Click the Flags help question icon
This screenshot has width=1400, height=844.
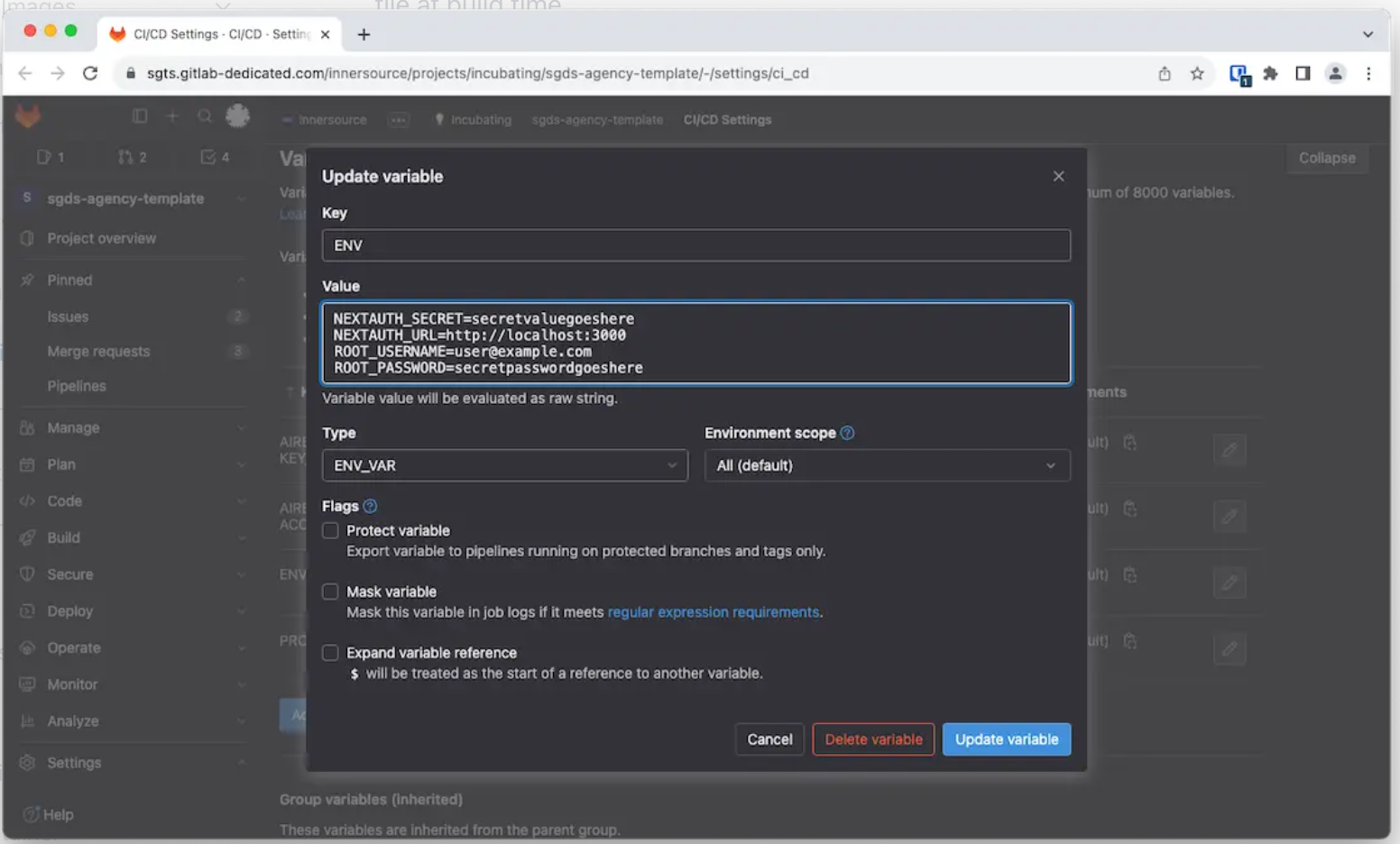(x=370, y=507)
